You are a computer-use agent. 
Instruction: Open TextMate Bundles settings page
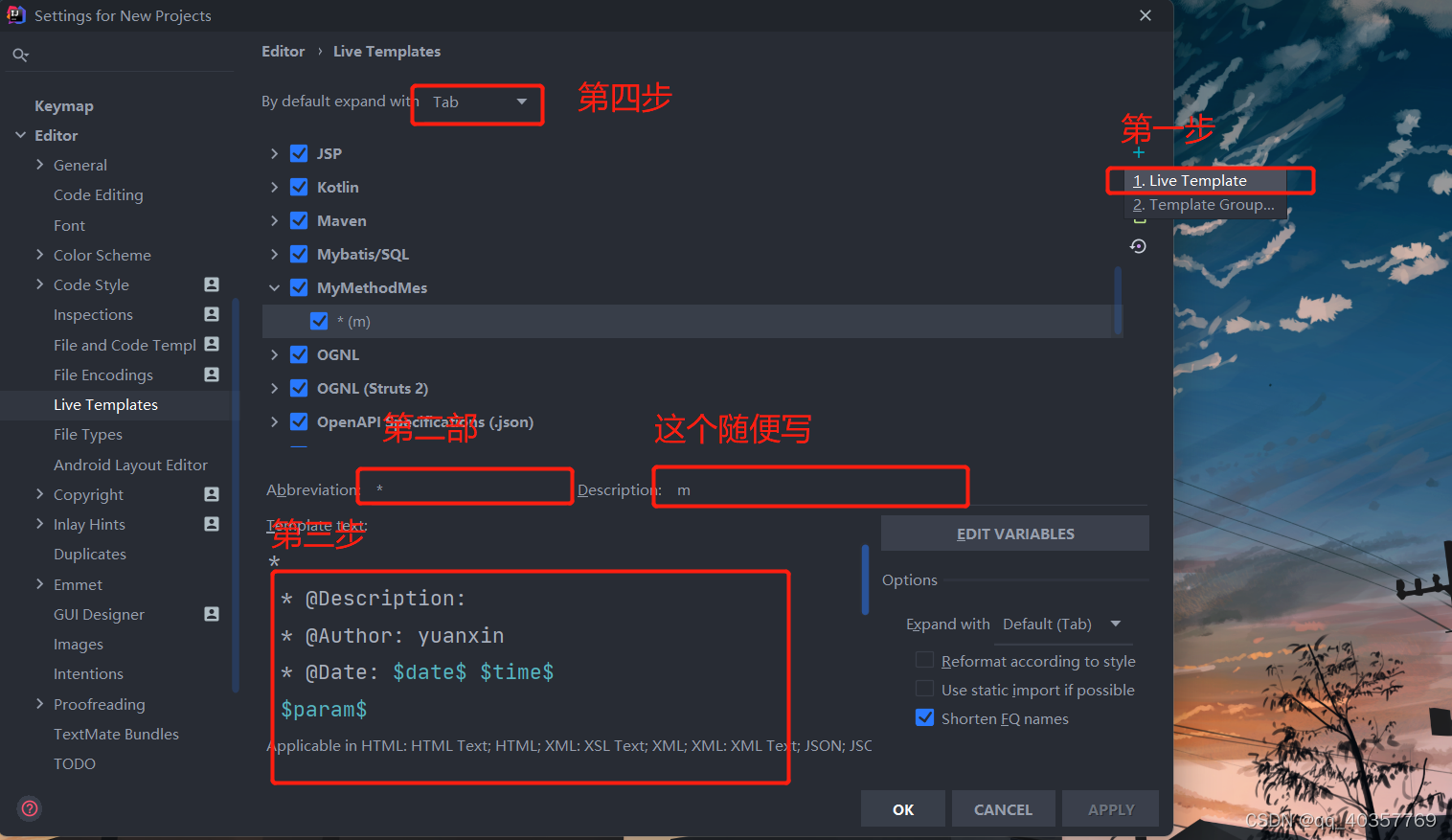pyautogui.click(x=116, y=734)
